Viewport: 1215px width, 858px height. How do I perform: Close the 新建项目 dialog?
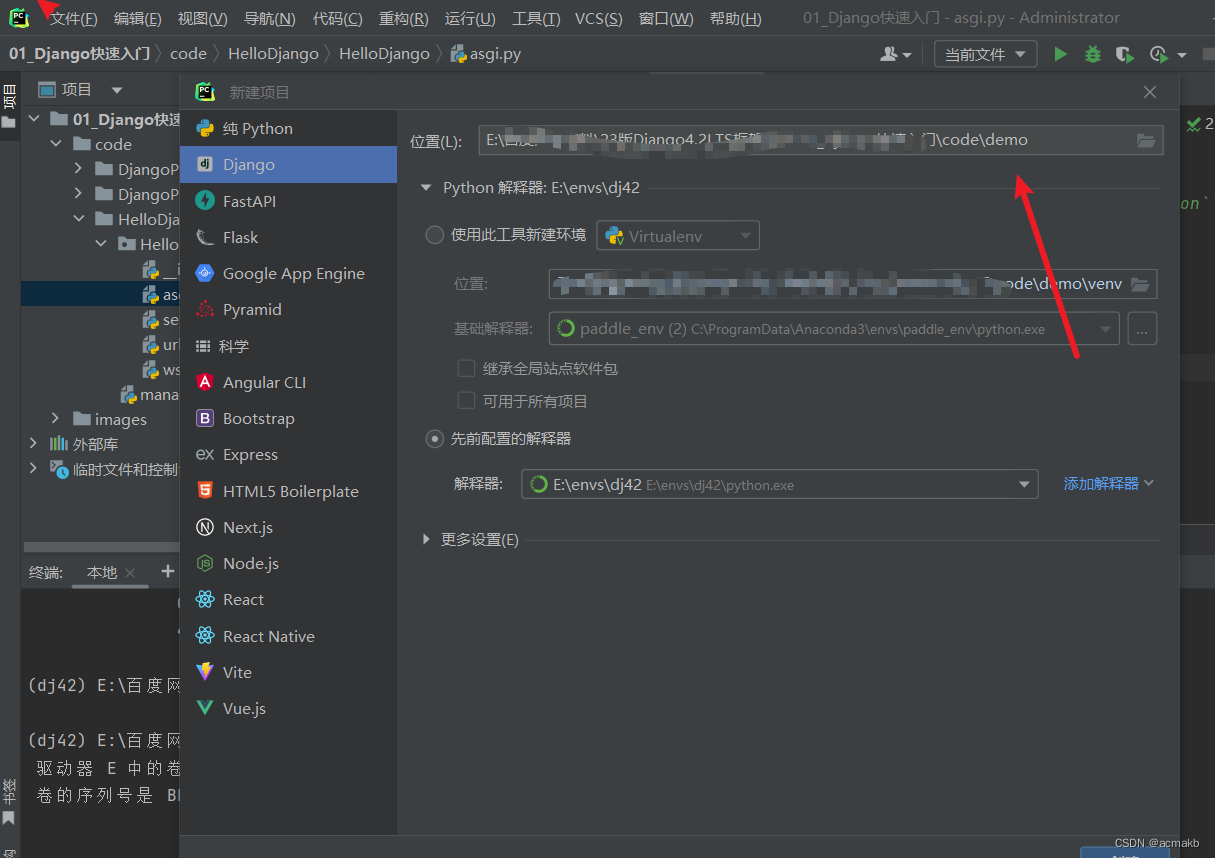1150,92
